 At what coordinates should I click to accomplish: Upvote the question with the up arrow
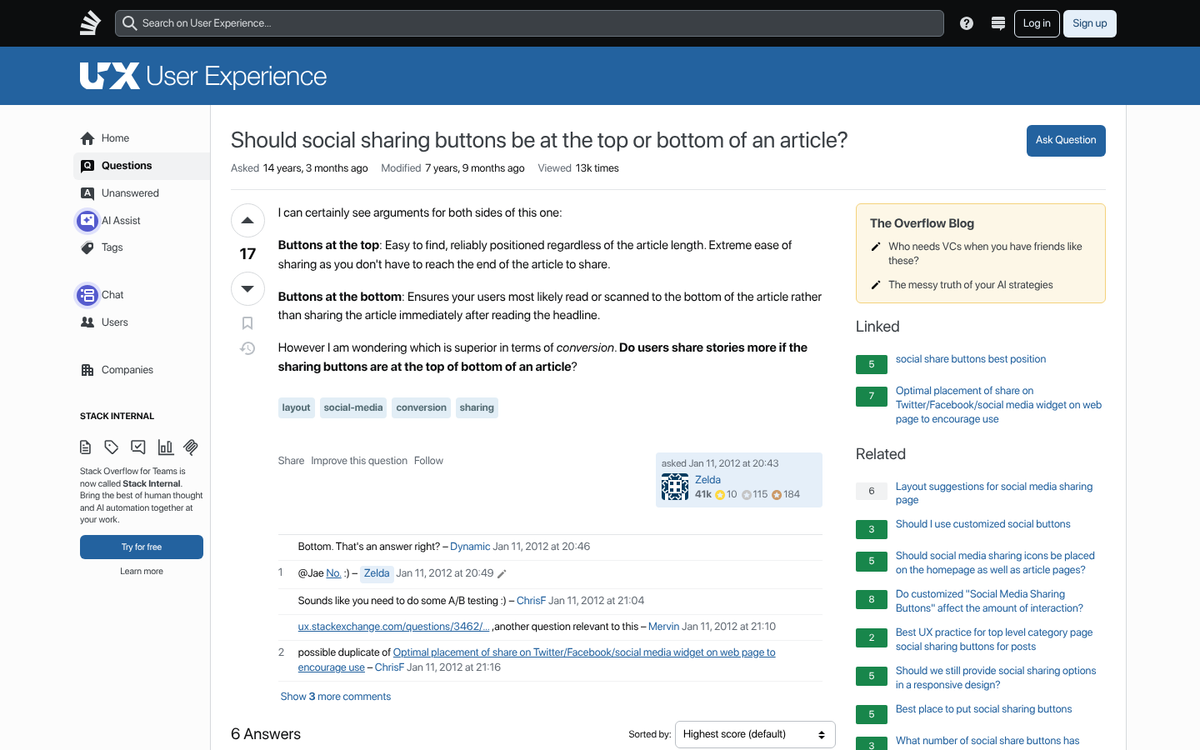(x=247, y=220)
